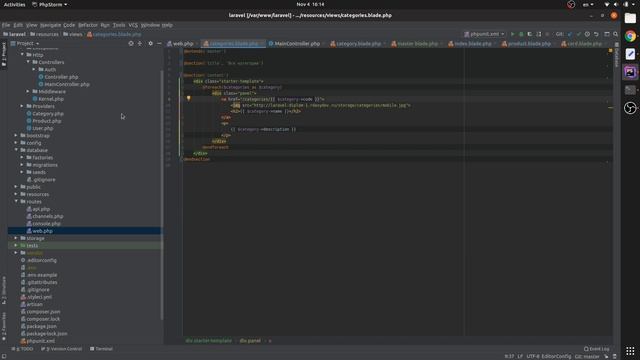The image size is (640, 360).
Task: Expand the Middleware folder
Action: pyautogui.click(x=28, y=91)
